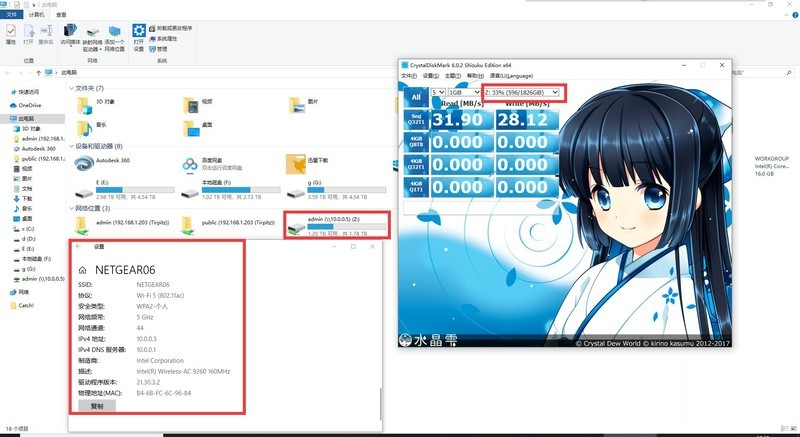This screenshot has width=800, height=437.
Task: Open the 3D 对象 folder icon
Action: (x=84, y=106)
